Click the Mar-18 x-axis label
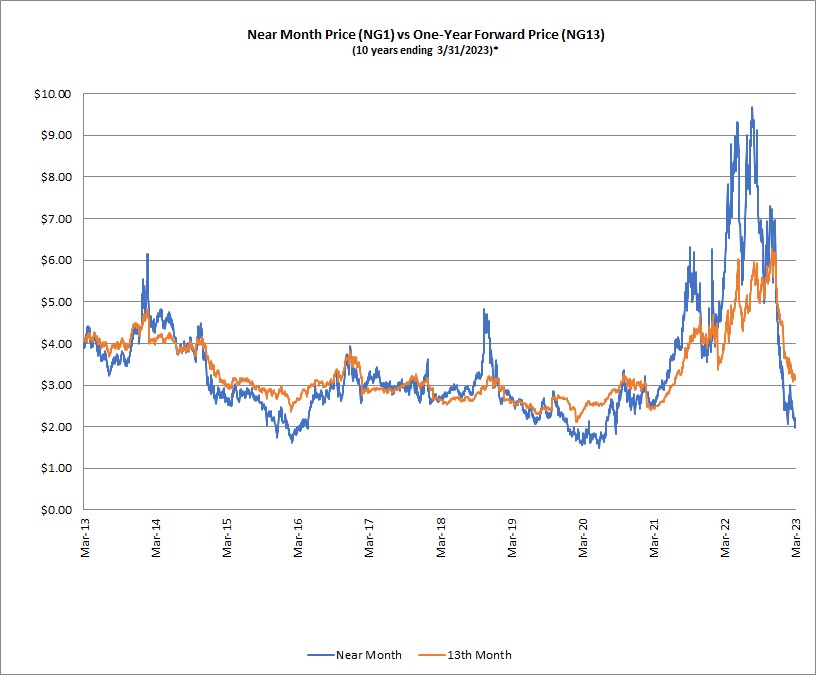 (440, 538)
